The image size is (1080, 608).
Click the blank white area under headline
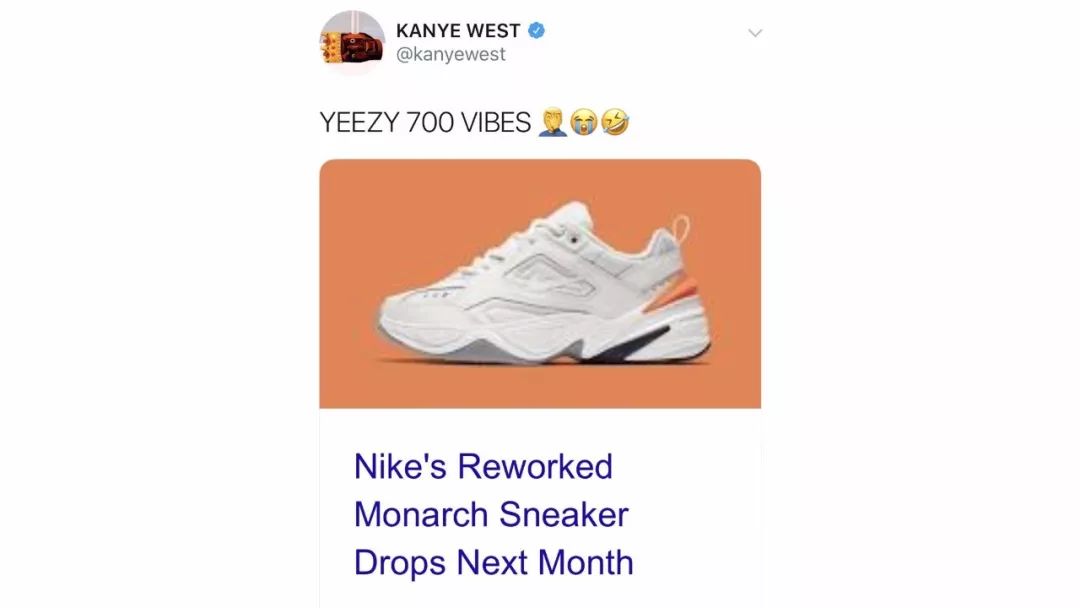click(540, 596)
